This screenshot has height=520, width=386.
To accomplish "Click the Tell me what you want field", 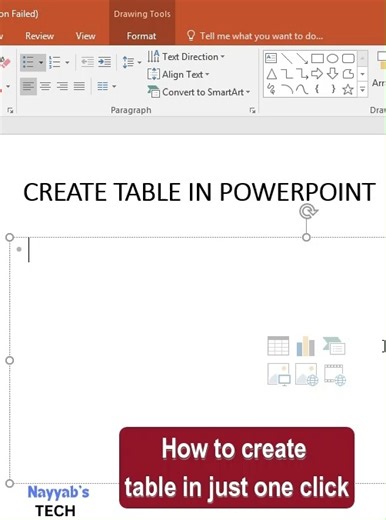I will (255, 36).
